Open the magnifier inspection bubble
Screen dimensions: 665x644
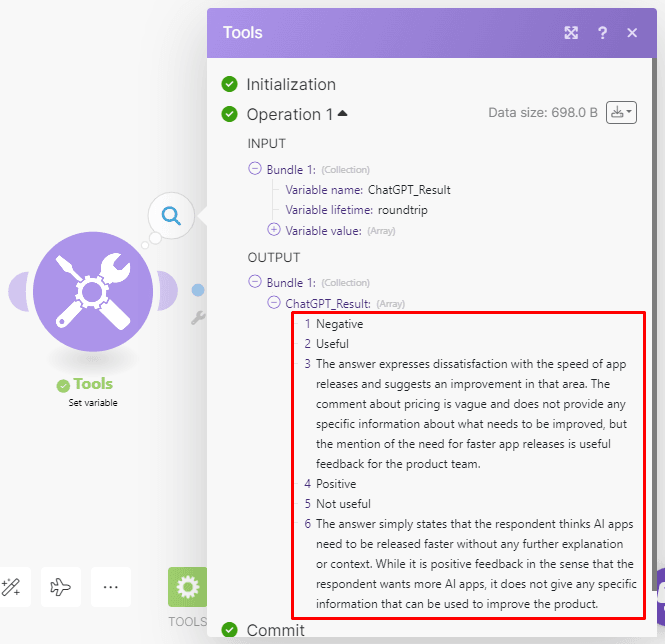click(171, 214)
